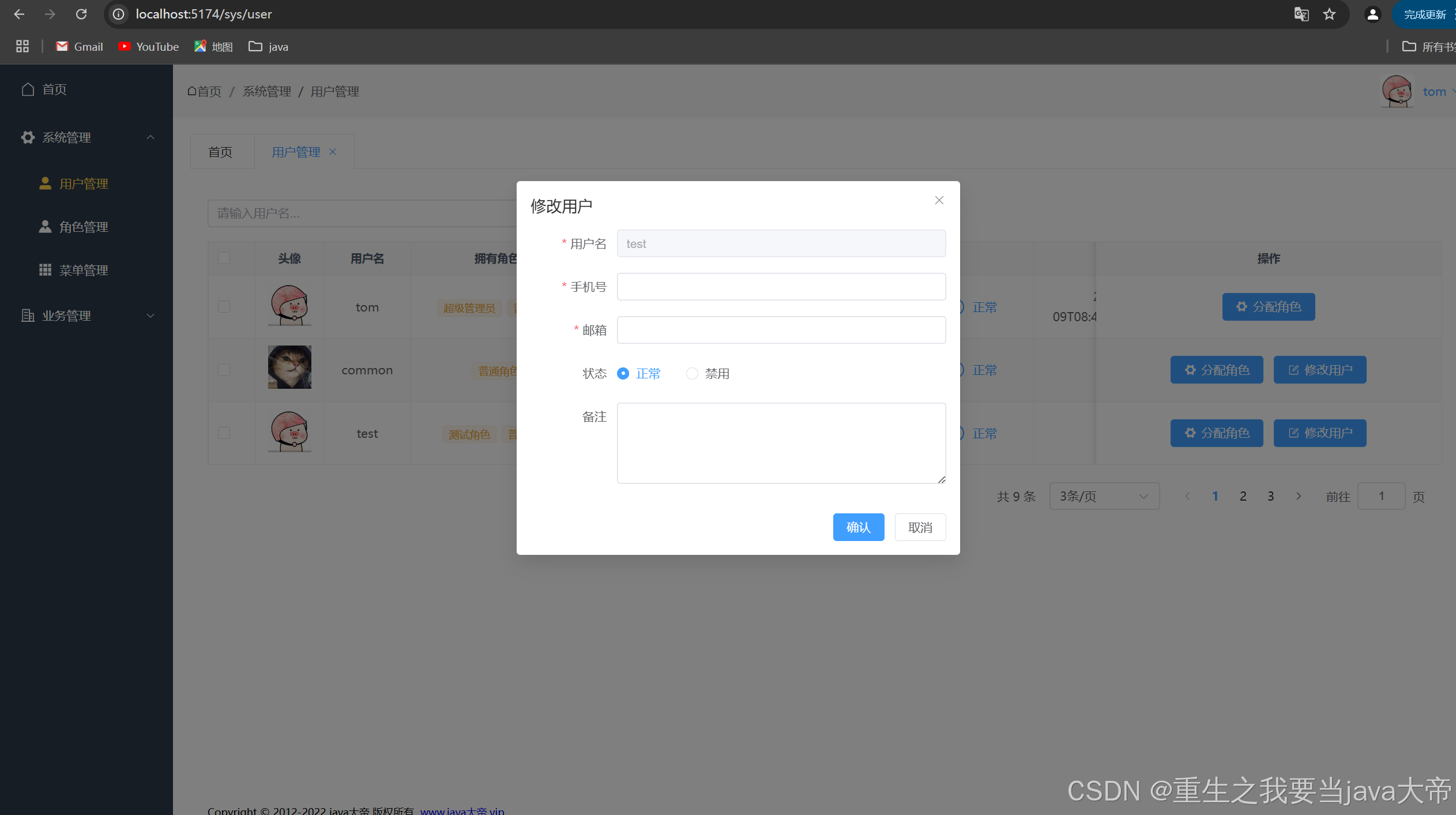Viewport: 1456px width, 815px height.
Task: Bookmark page with the star icon
Action: (x=1329, y=14)
